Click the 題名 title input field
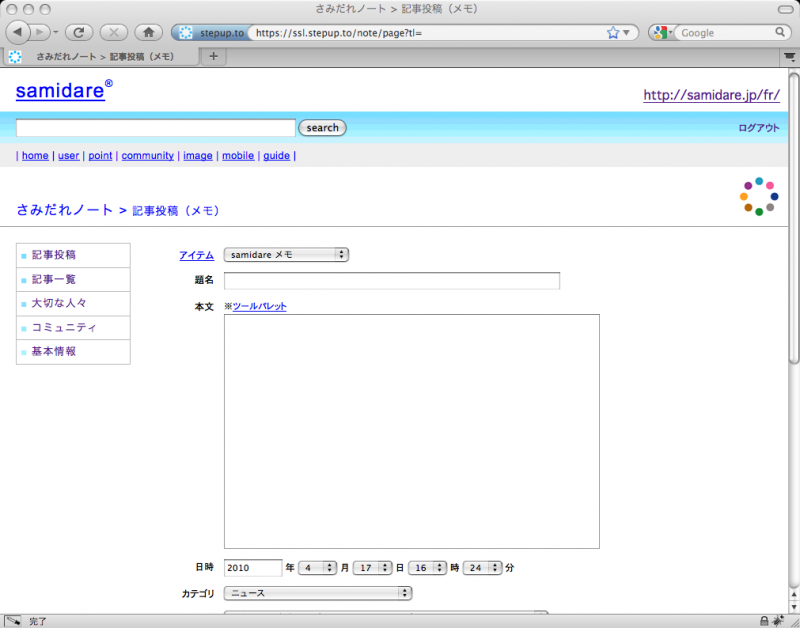The height and width of the screenshot is (628, 800). click(x=391, y=281)
